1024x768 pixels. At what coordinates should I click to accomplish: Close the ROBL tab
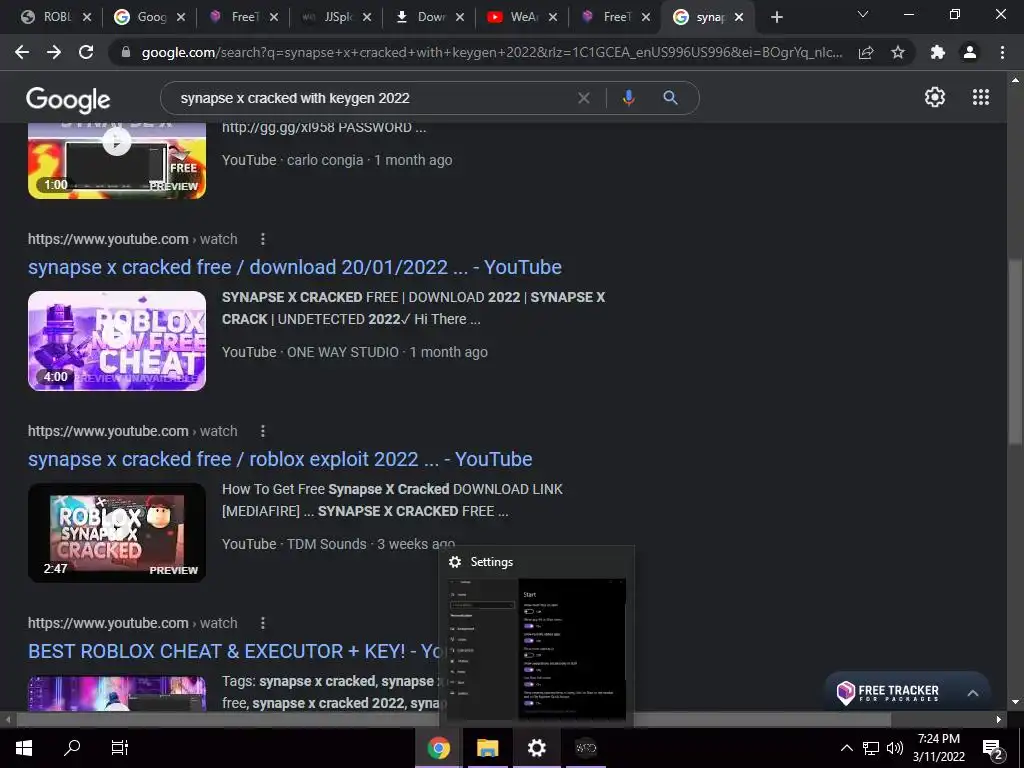(x=87, y=18)
